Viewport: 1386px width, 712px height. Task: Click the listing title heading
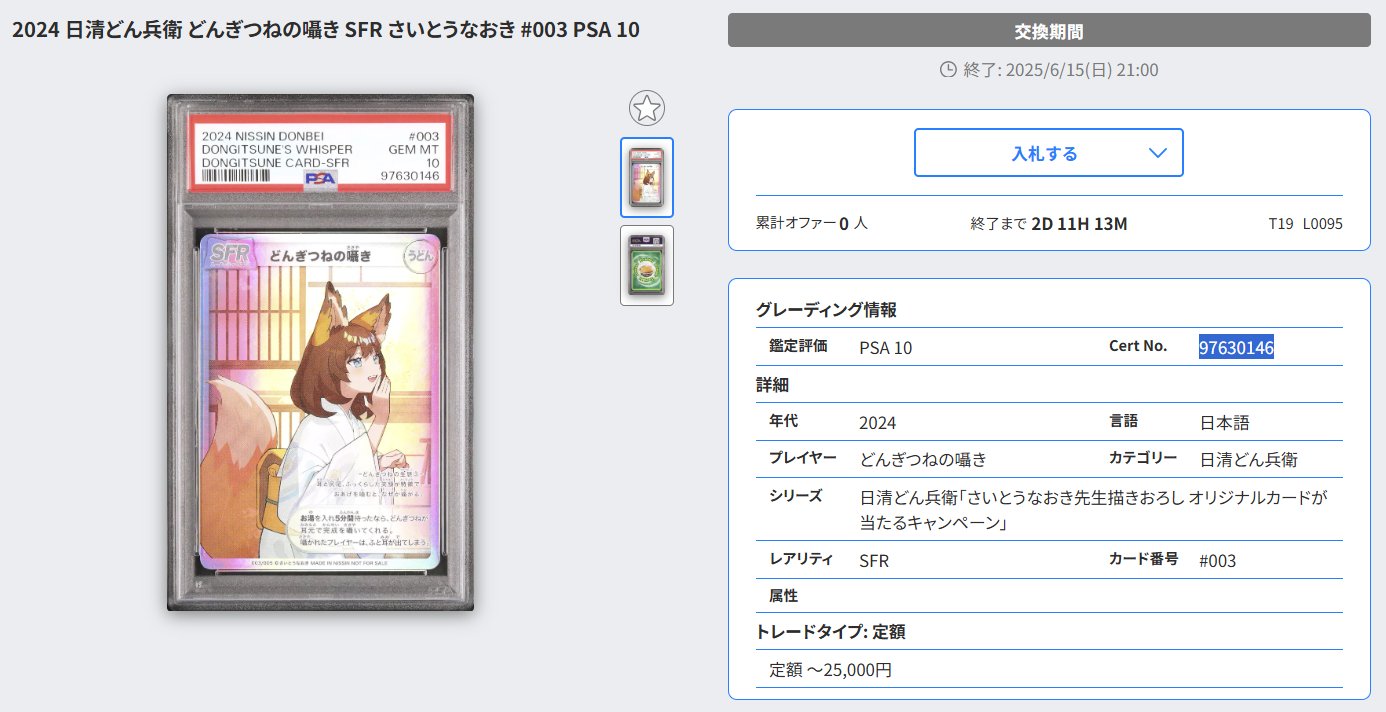click(326, 30)
